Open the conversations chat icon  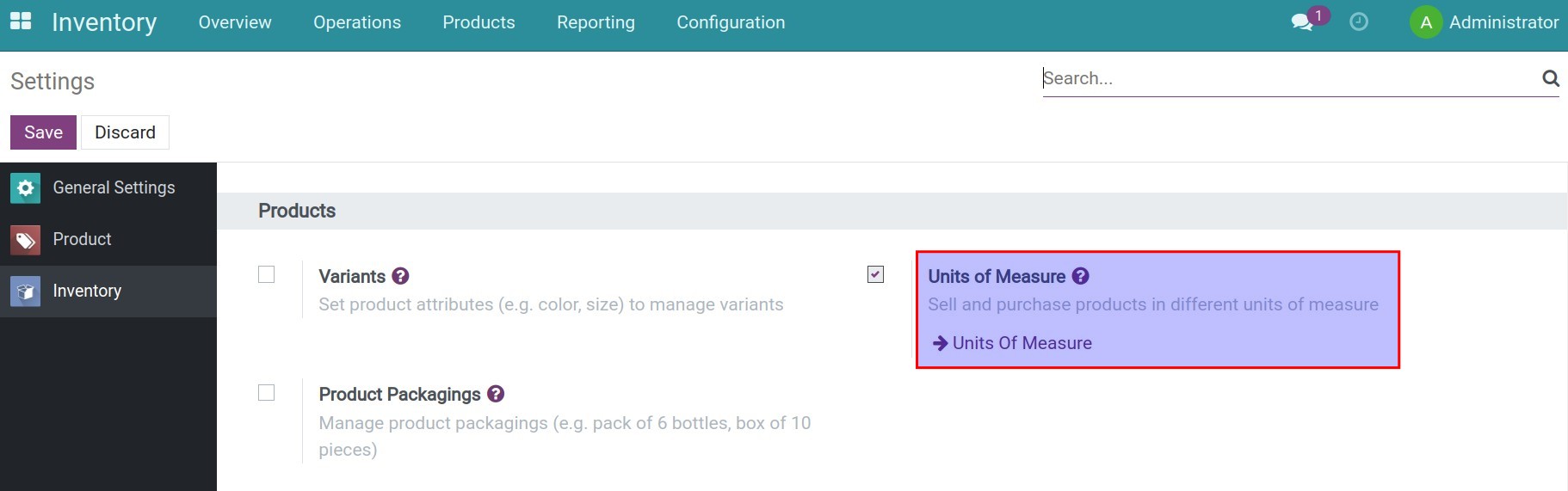pos(1302,22)
